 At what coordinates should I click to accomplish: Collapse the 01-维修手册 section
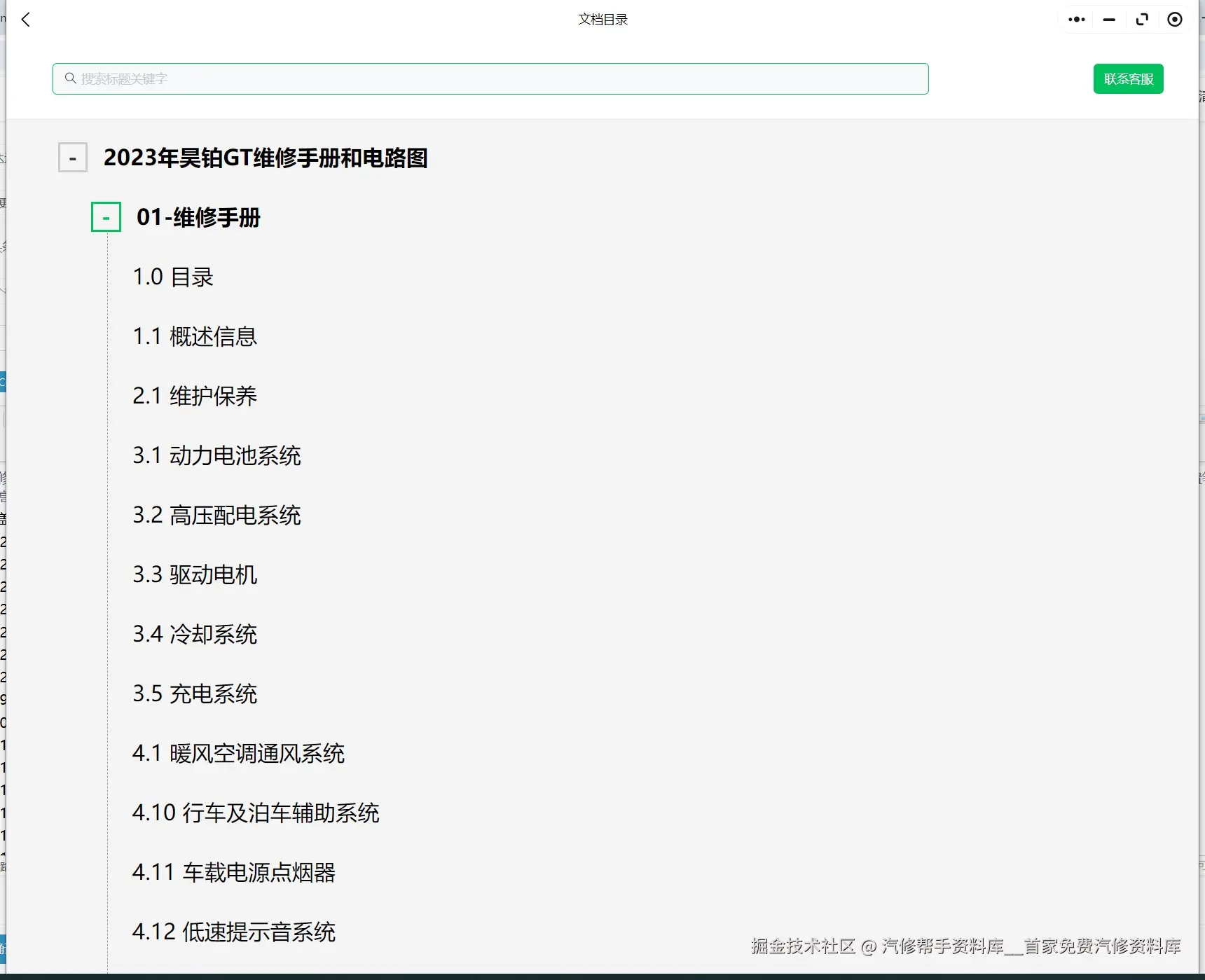(x=106, y=217)
